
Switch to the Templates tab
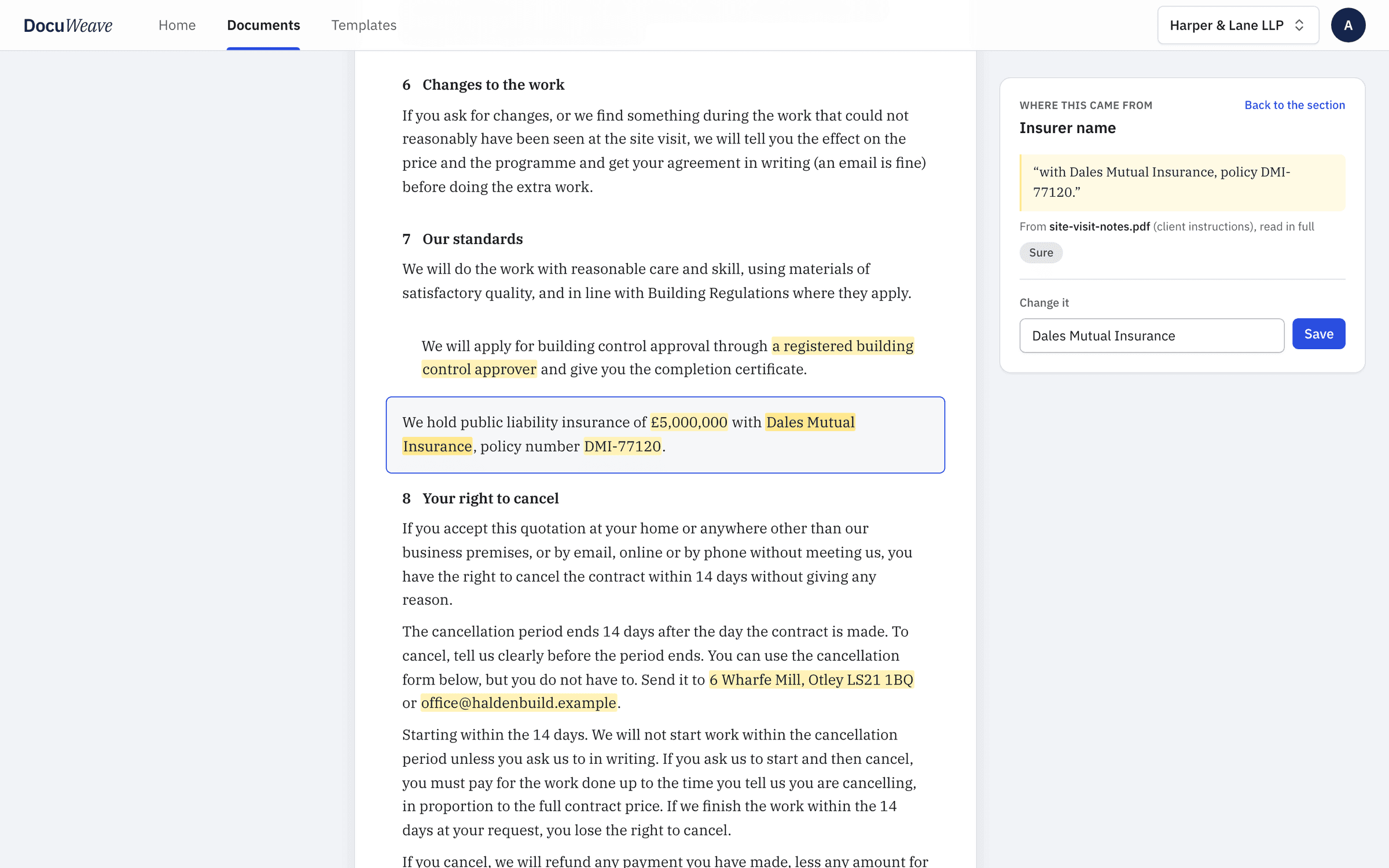(x=363, y=25)
